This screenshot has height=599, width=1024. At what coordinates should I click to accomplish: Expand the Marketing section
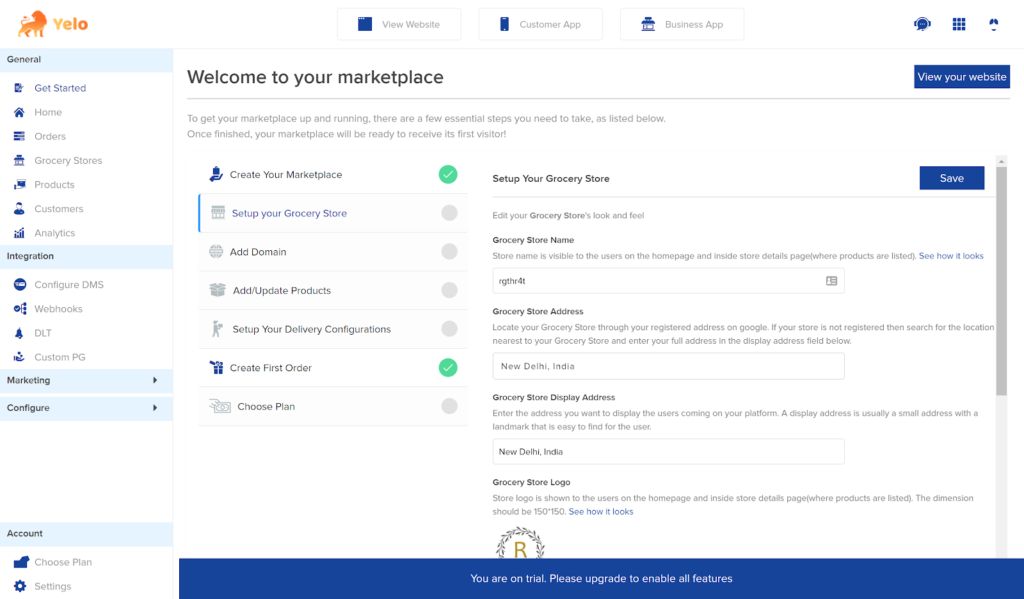point(155,381)
